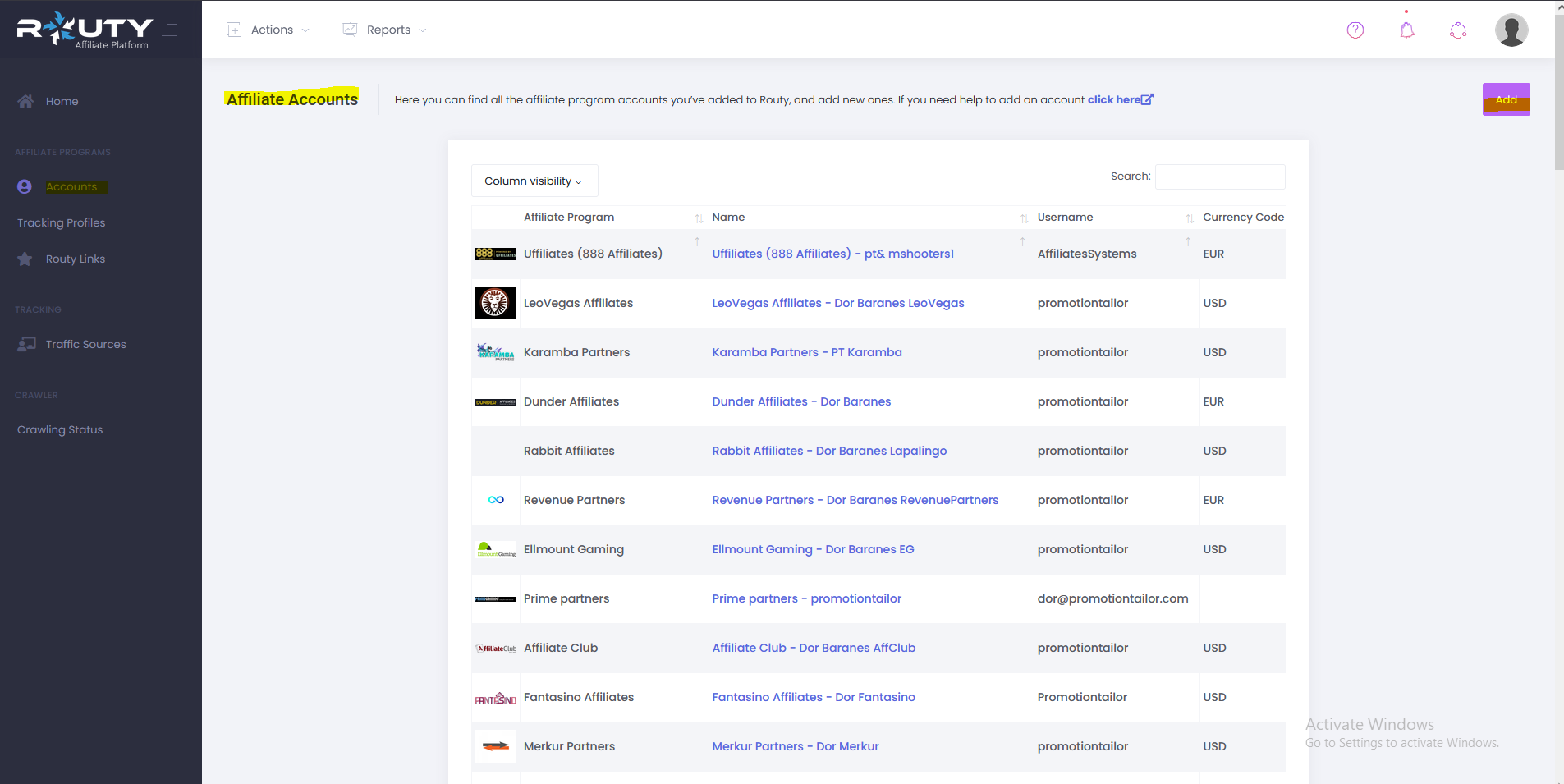The width and height of the screenshot is (1564, 784).
Task: Expand the Actions dropdown menu
Action: click(268, 30)
